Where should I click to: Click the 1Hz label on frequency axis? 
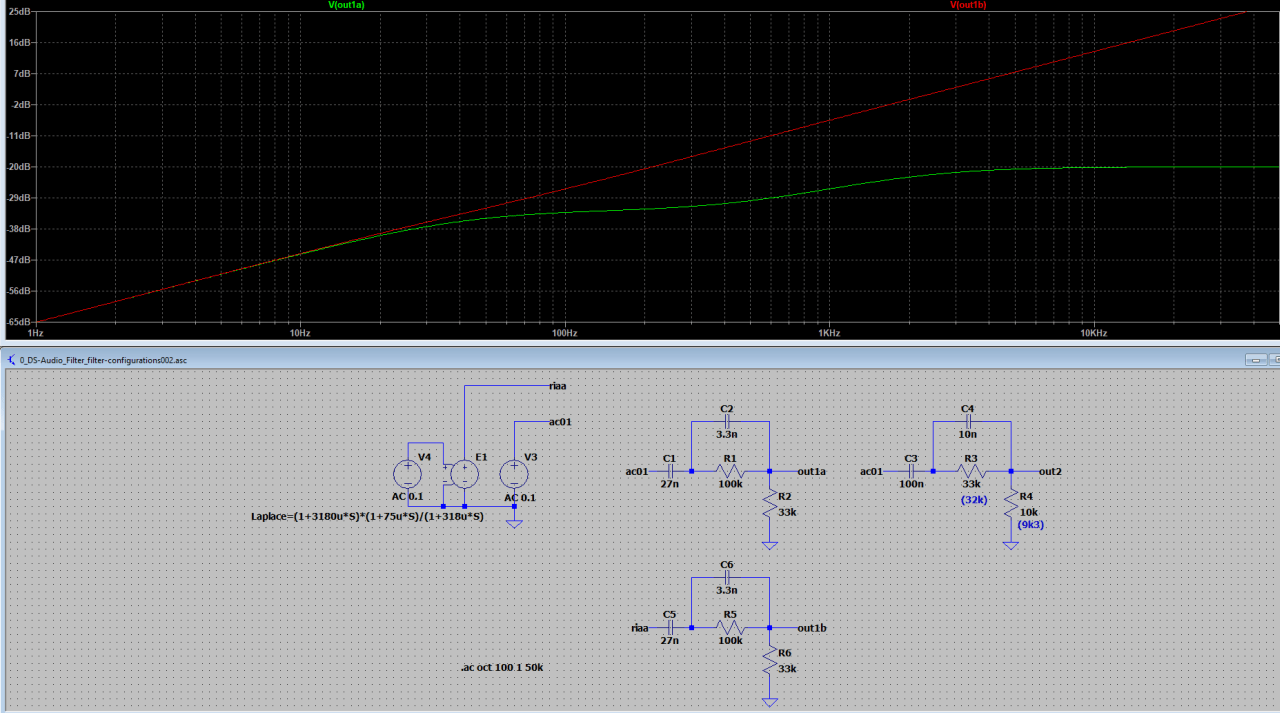[36, 332]
